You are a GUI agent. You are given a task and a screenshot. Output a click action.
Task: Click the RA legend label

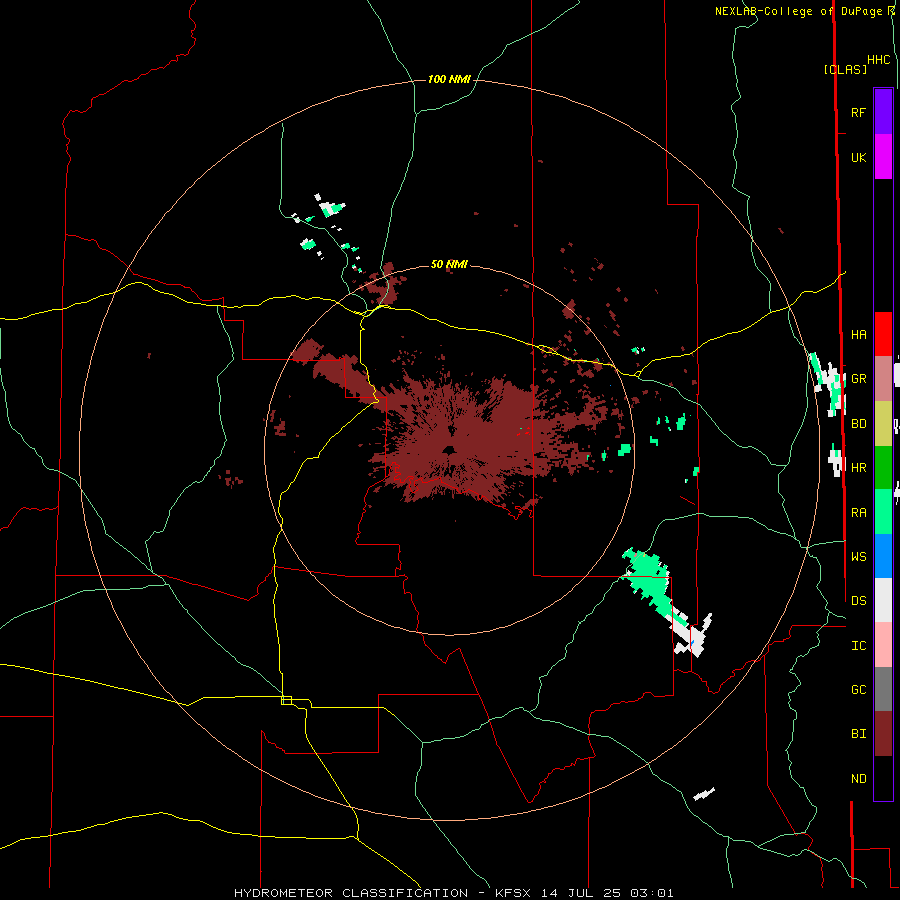[859, 513]
